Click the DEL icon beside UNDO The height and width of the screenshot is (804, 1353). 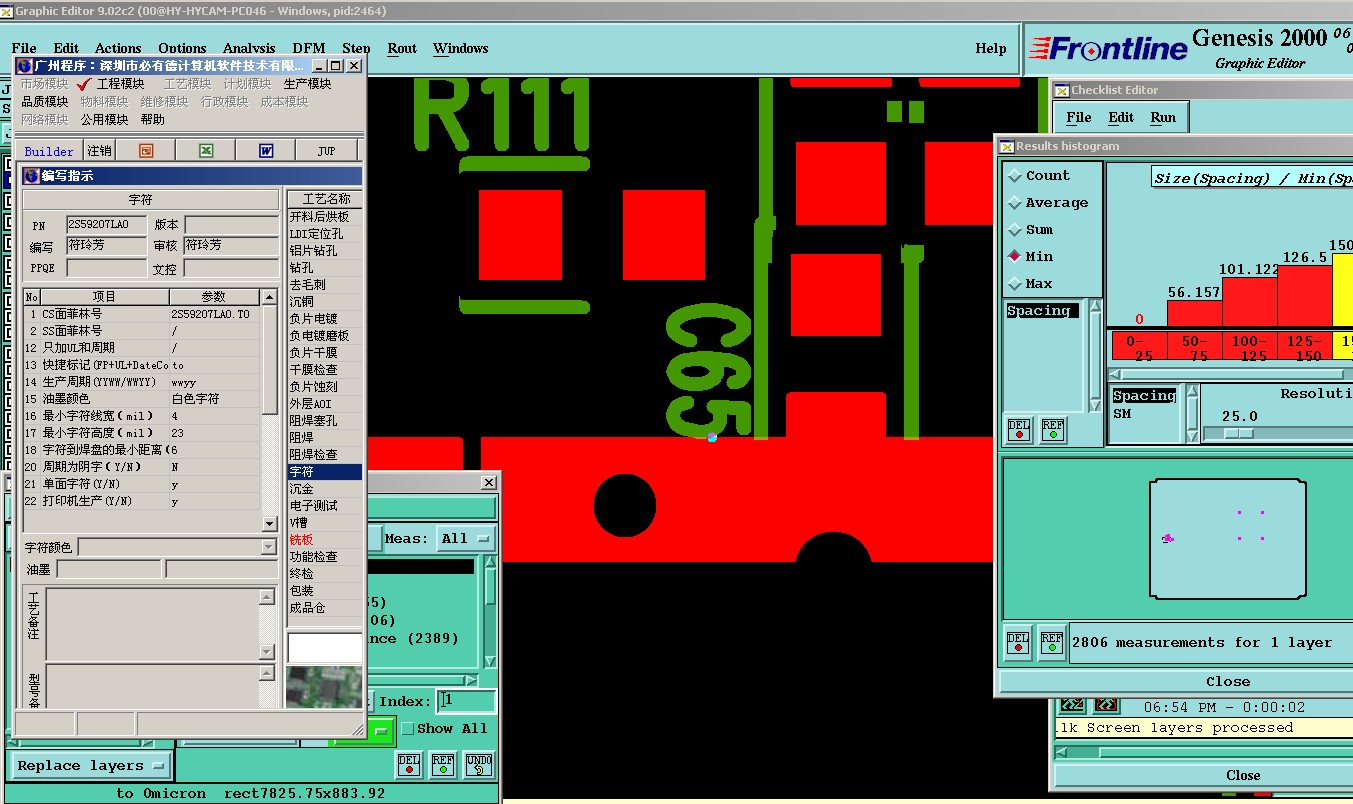click(x=409, y=765)
